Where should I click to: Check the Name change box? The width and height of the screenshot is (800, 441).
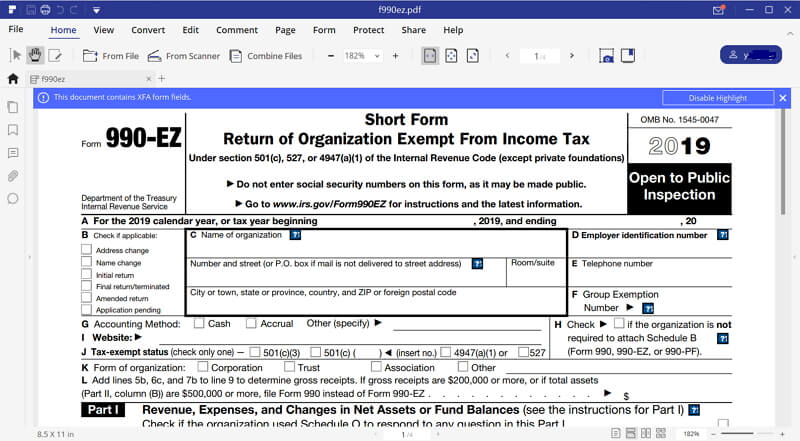[87, 261]
